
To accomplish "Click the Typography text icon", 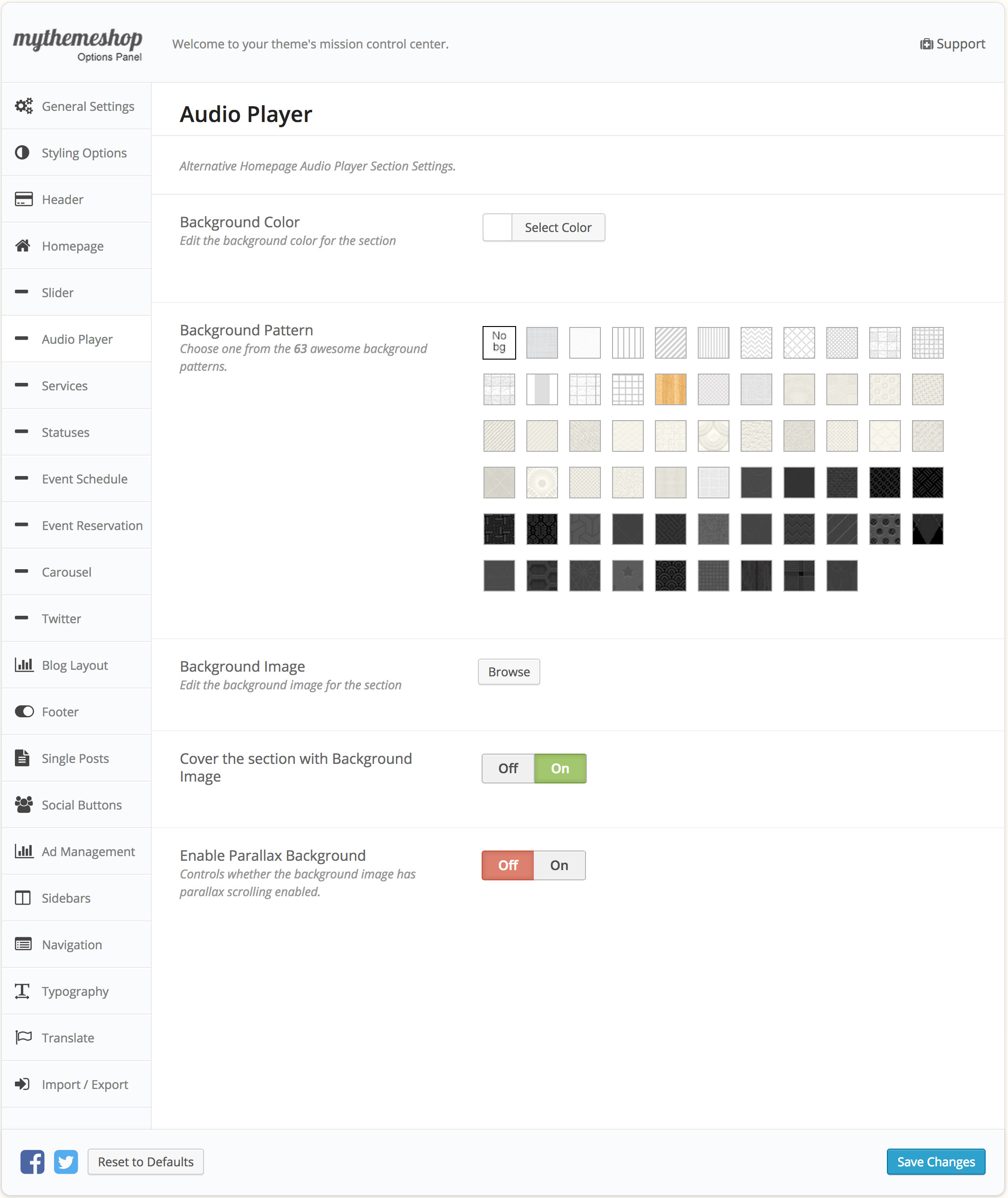I will 22,991.
